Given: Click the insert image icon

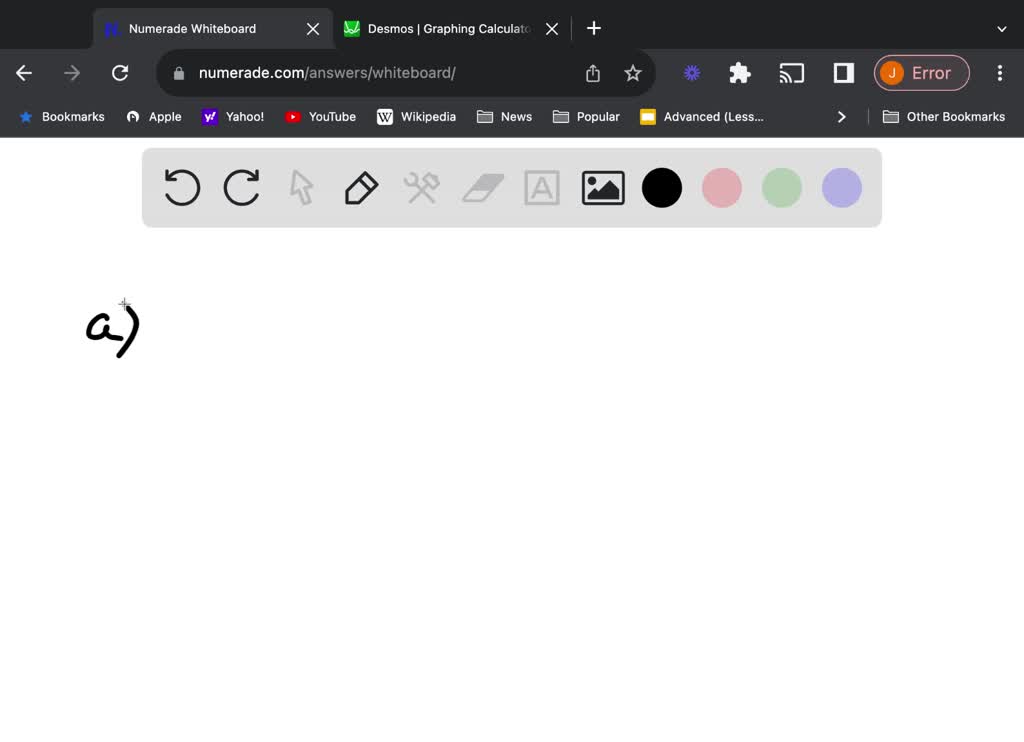Looking at the screenshot, I should coord(603,188).
